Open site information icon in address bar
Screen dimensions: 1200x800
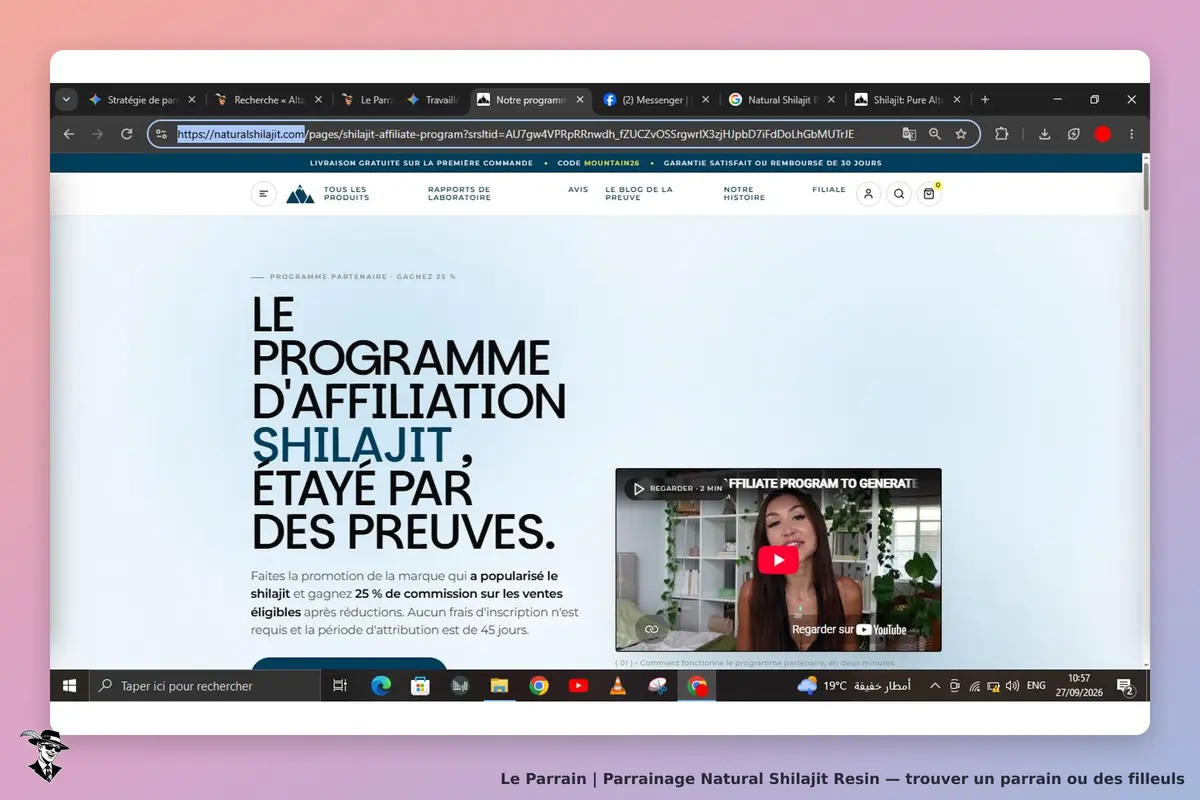(x=162, y=134)
